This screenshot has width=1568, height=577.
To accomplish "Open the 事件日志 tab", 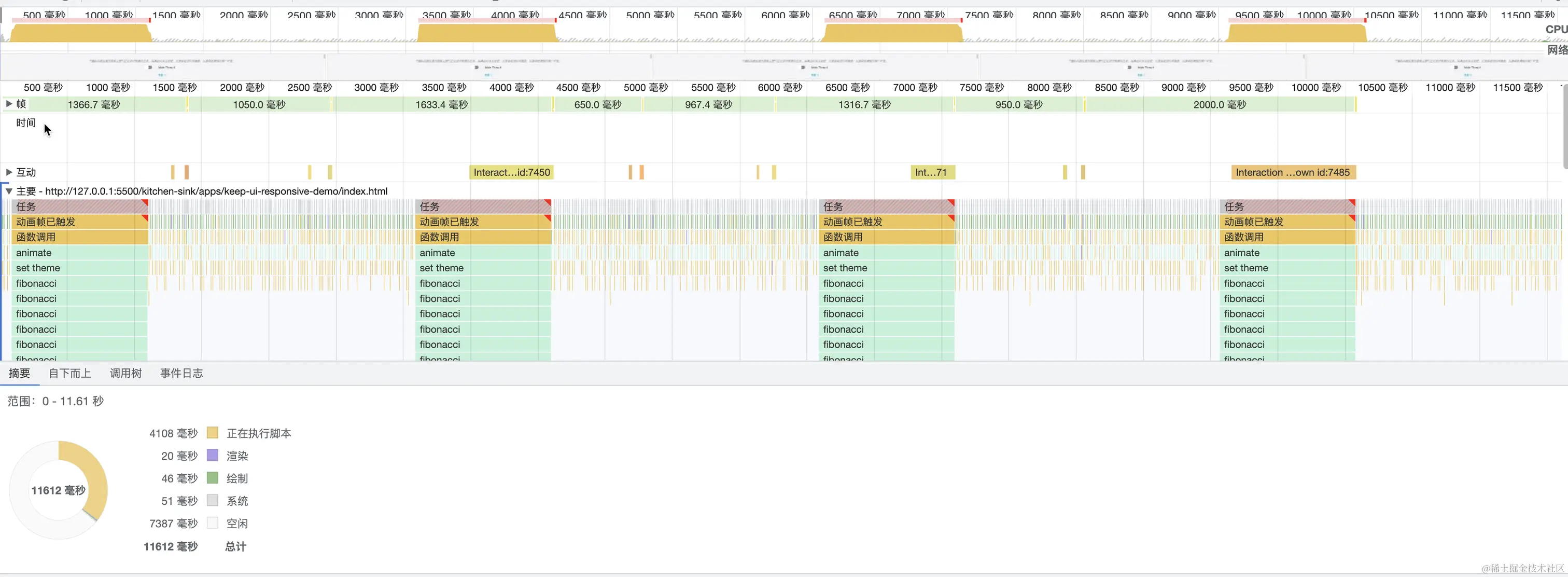I will coord(181,374).
